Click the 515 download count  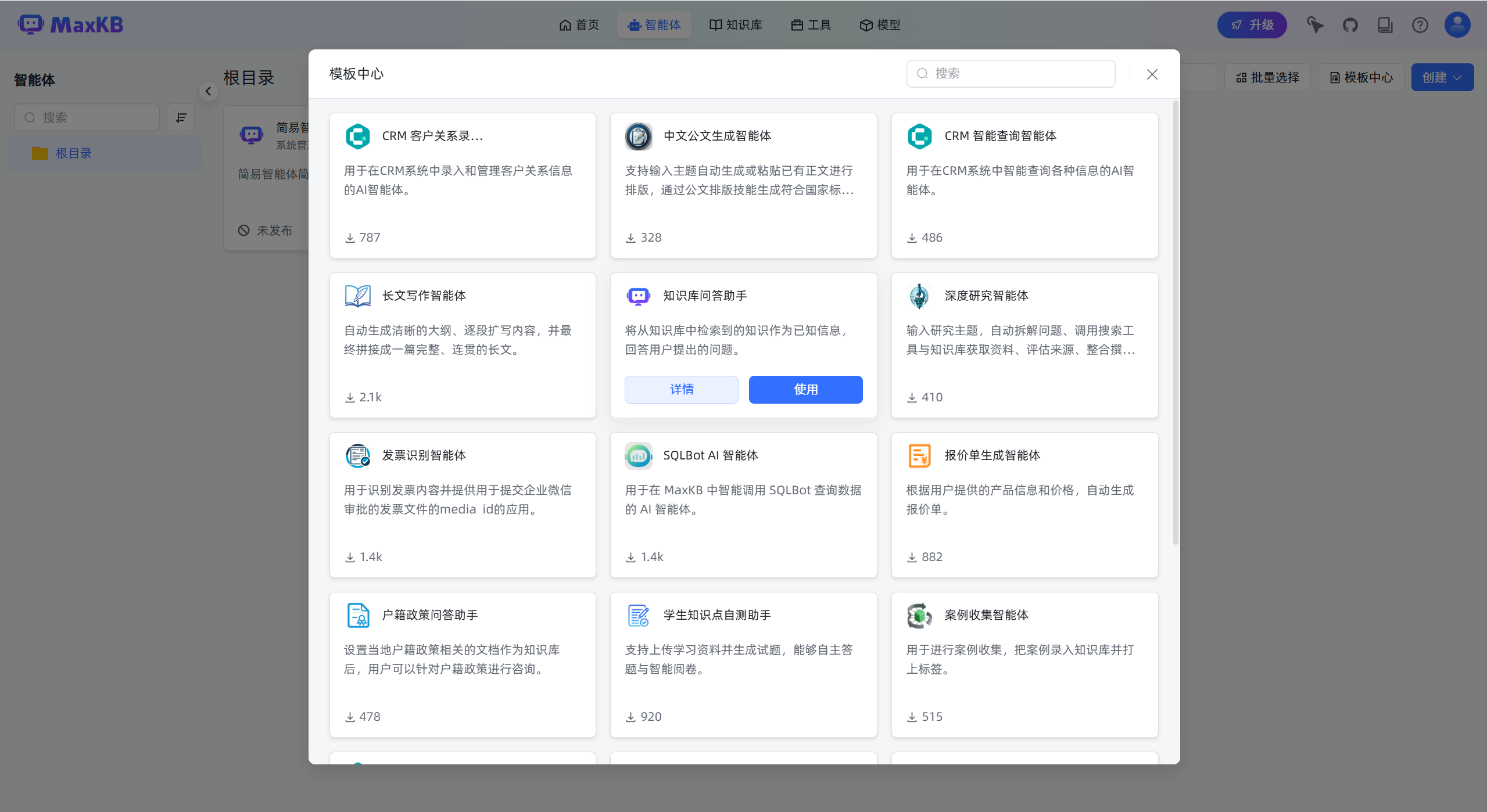[932, 717]
